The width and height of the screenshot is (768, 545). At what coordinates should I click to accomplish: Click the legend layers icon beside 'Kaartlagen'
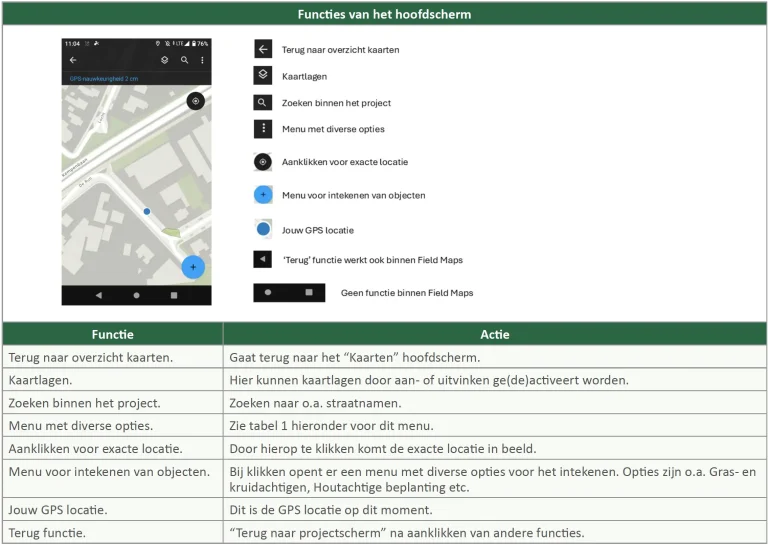pos(262,75)
